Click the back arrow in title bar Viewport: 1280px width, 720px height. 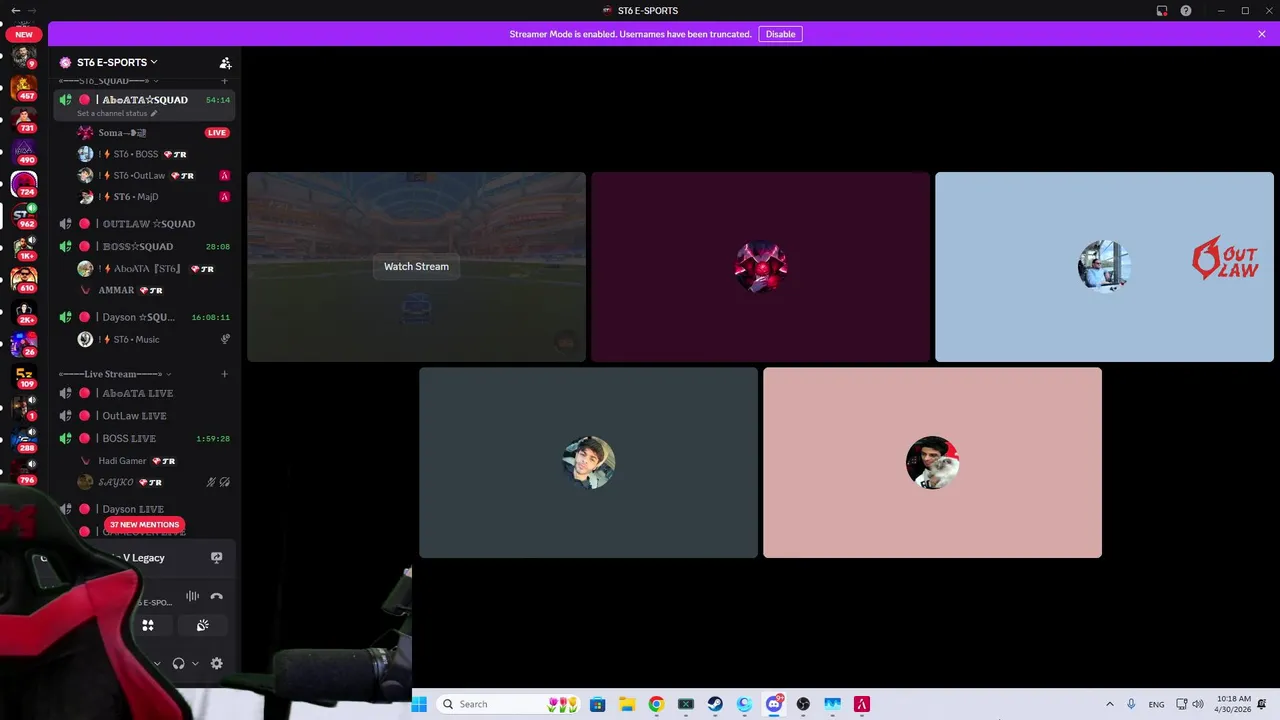pyautogui.click(x=15, y=10)
